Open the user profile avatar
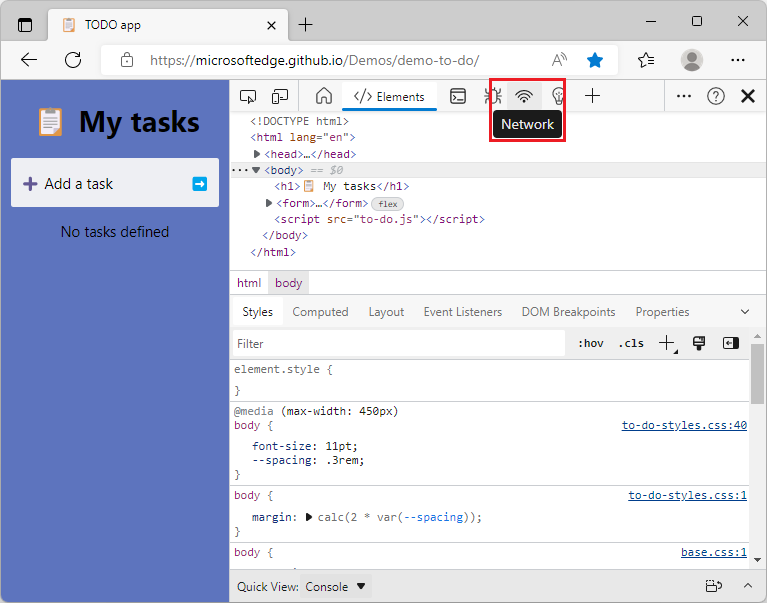The image size is (767, 603). (x=692, y=60)
